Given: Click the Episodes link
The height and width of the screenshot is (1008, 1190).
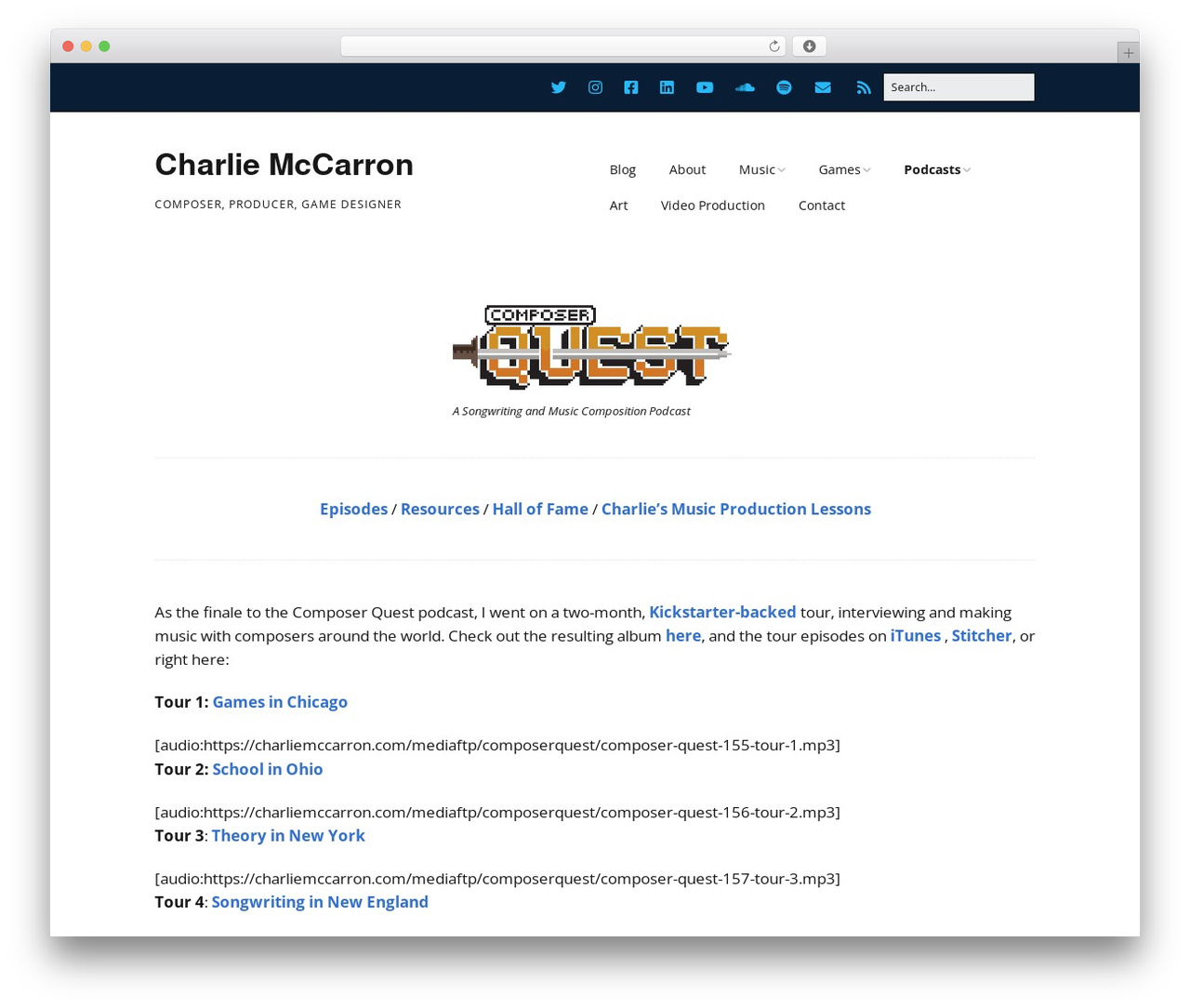Looking at the screenshot, I should [x=353, y=509].
